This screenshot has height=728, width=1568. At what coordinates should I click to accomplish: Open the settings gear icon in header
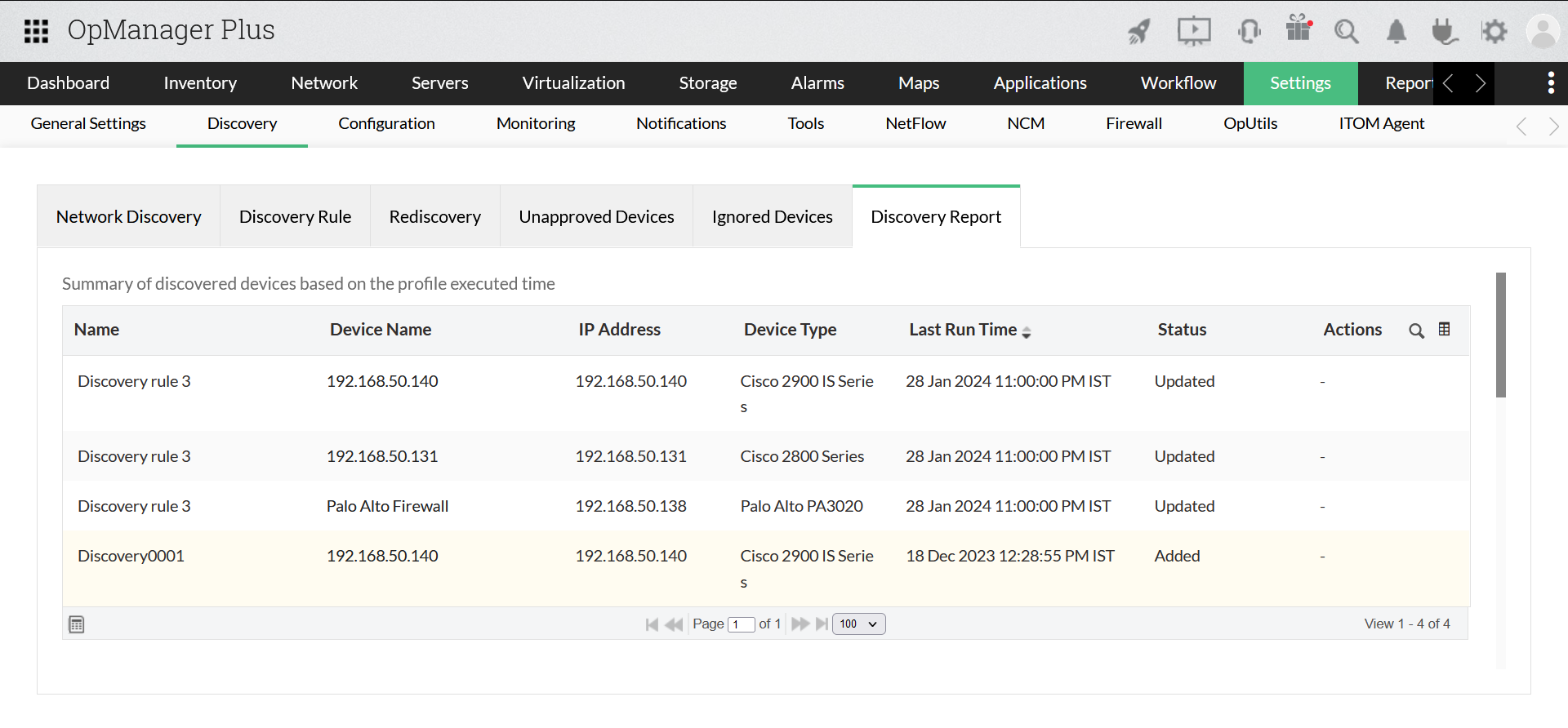(x=1494, y=32)
